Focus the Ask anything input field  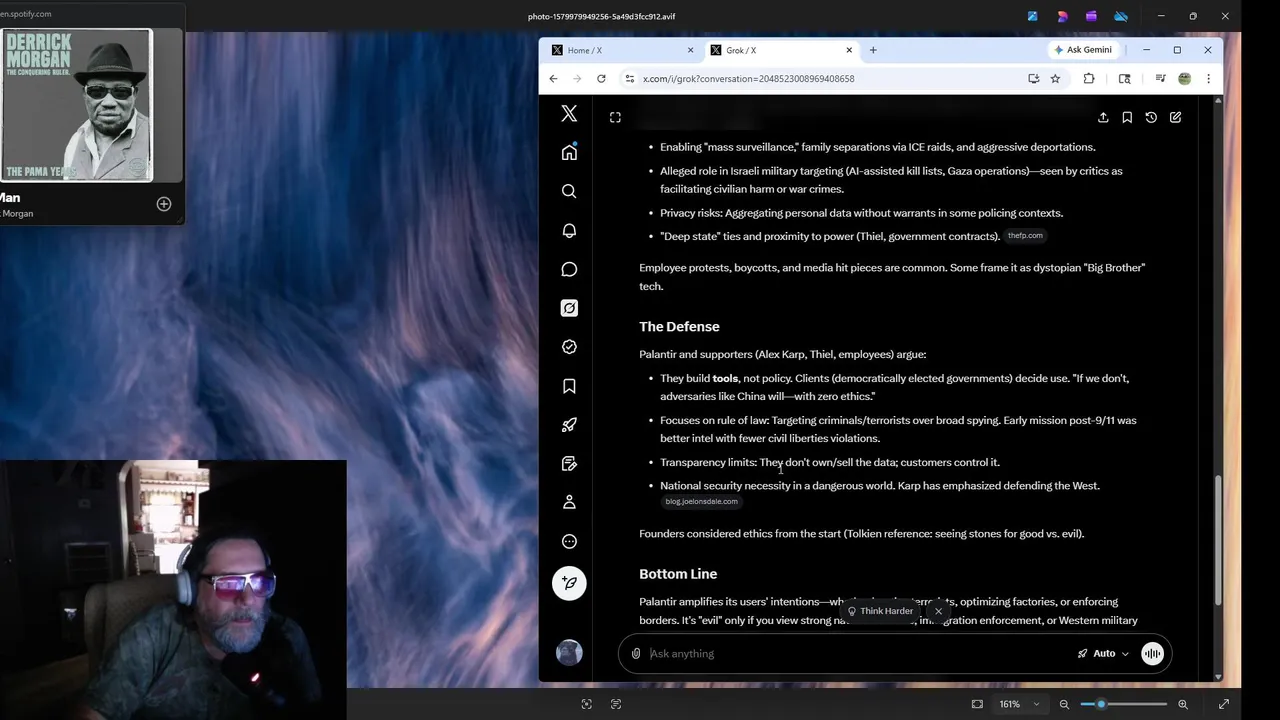pos(855,654)
